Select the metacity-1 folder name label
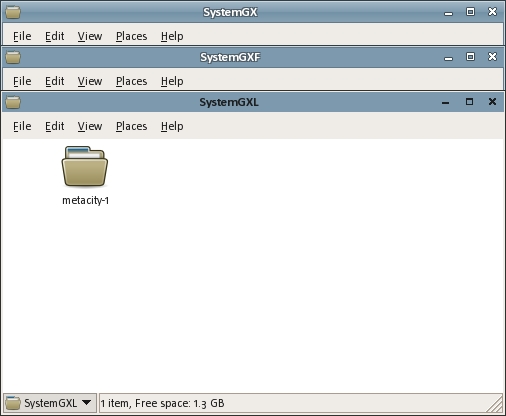 click(x=86, y=200)
